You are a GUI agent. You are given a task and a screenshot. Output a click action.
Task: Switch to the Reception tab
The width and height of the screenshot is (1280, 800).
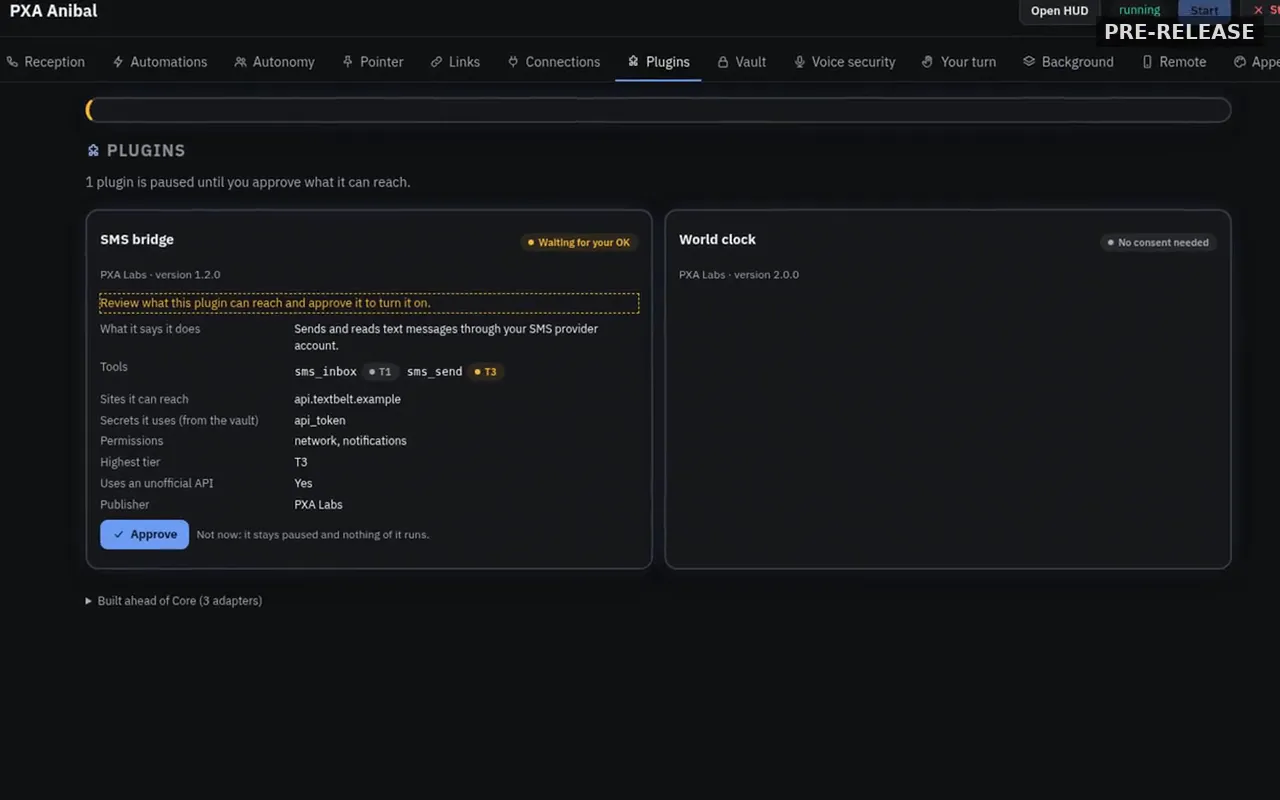(46, 62)
